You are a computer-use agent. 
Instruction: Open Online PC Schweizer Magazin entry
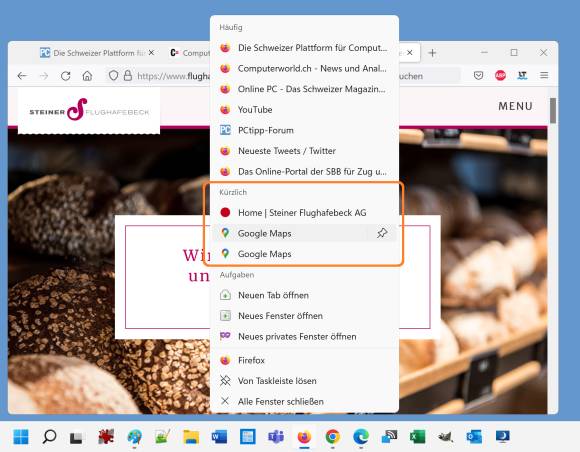(304, 89)
